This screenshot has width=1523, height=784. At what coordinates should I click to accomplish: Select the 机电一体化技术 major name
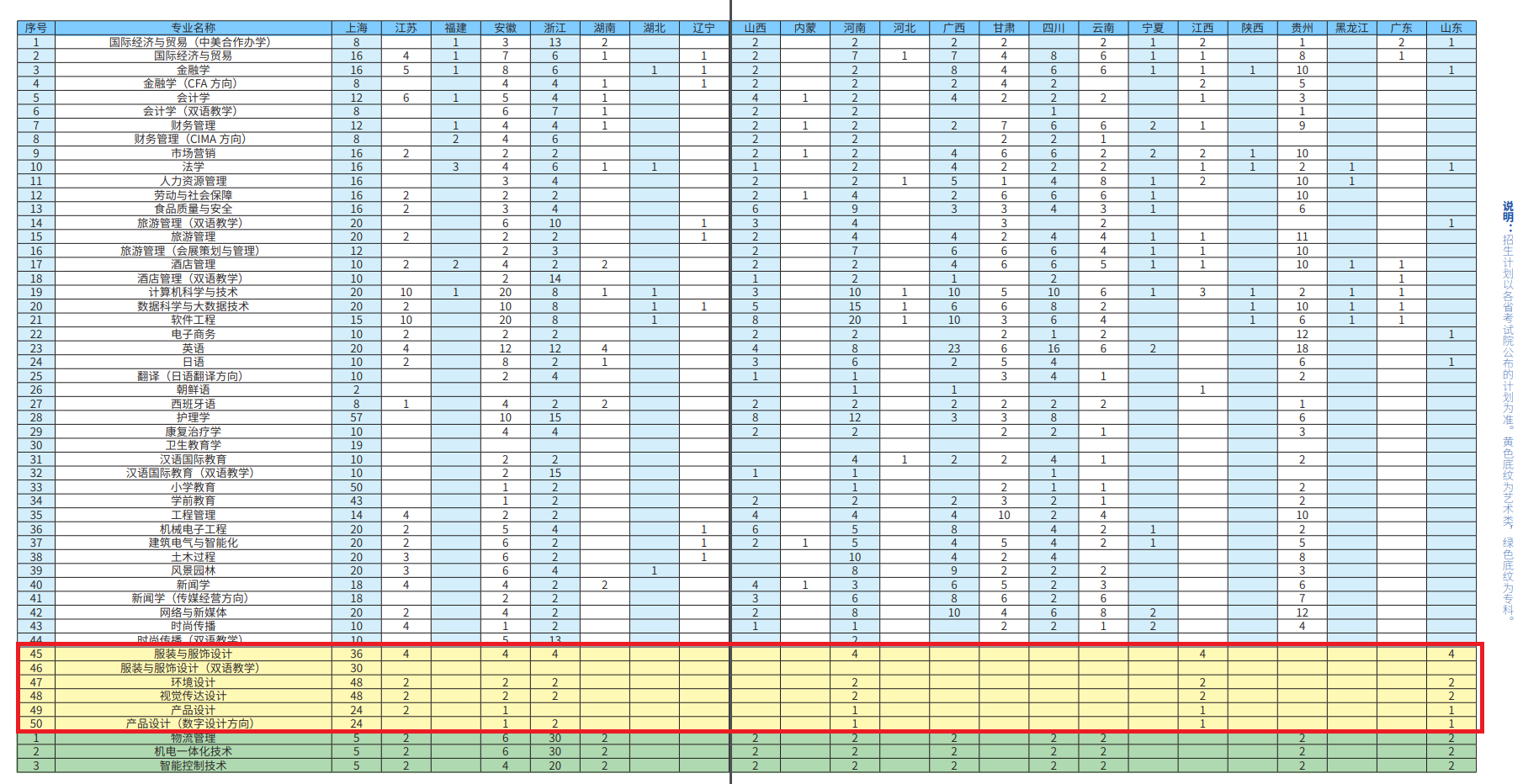[194, 751]
